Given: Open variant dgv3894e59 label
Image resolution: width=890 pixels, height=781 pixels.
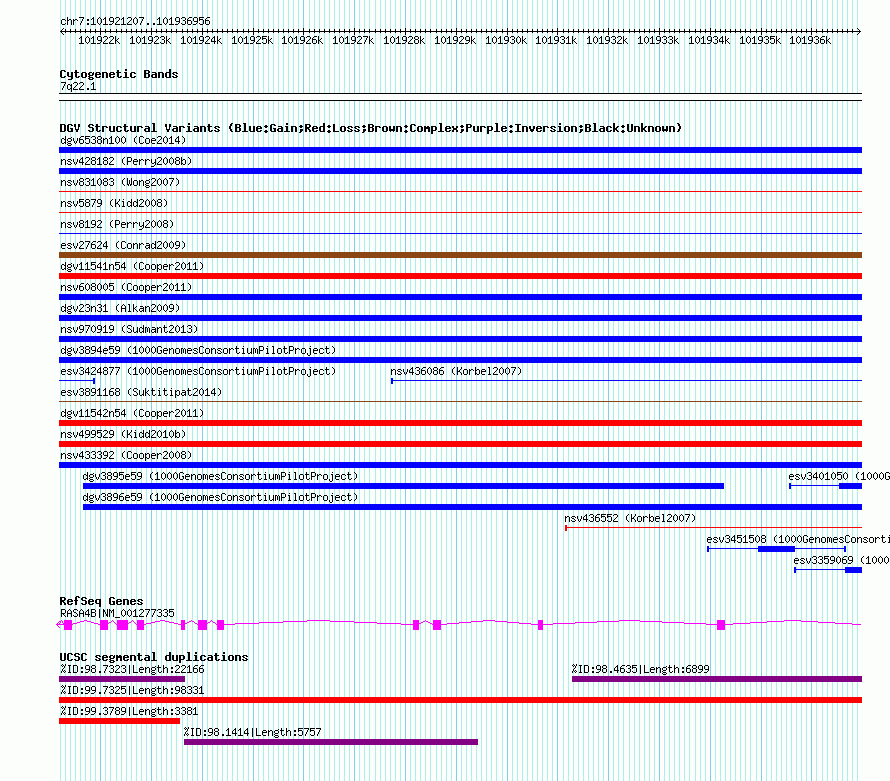Looking at the screenshot, I should [x=198, y=350].
